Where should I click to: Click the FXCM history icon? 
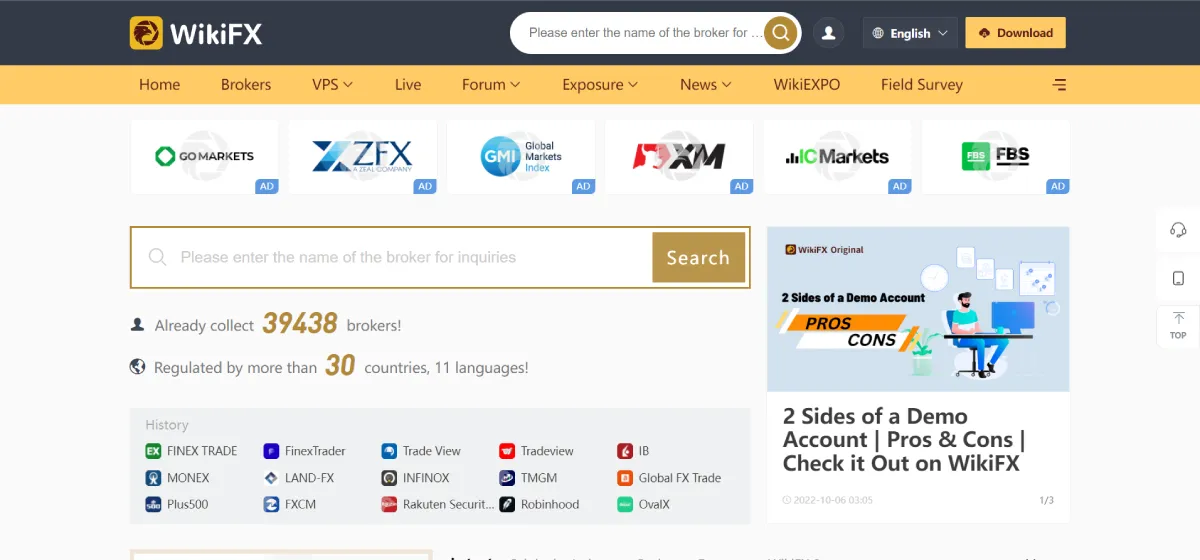(271, 505)
